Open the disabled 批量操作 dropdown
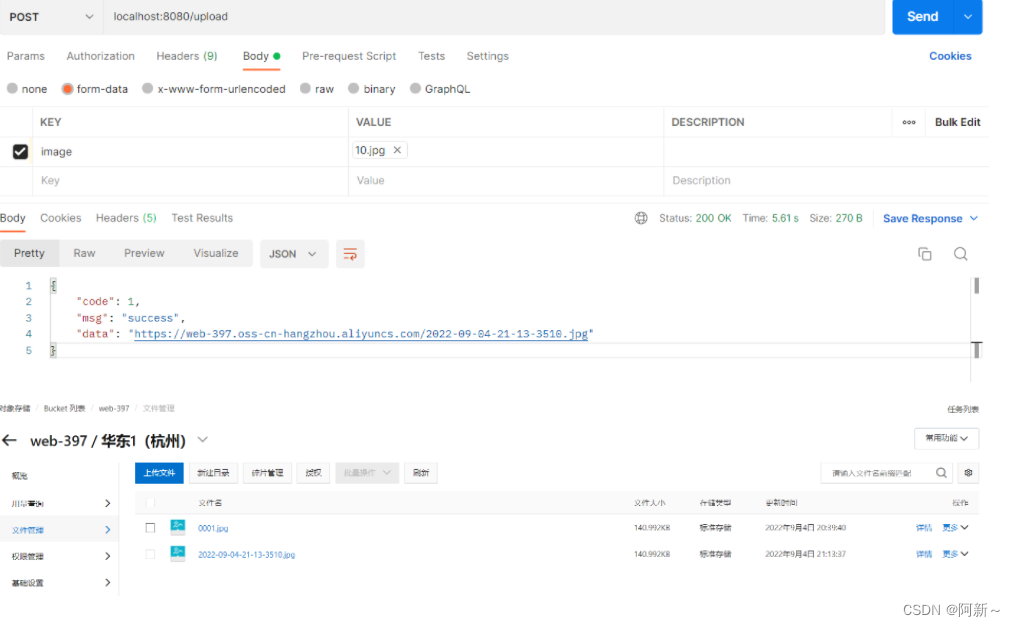Image resolution: width=1015 pixels, height=626 pixels. click(x=367, y=473)
